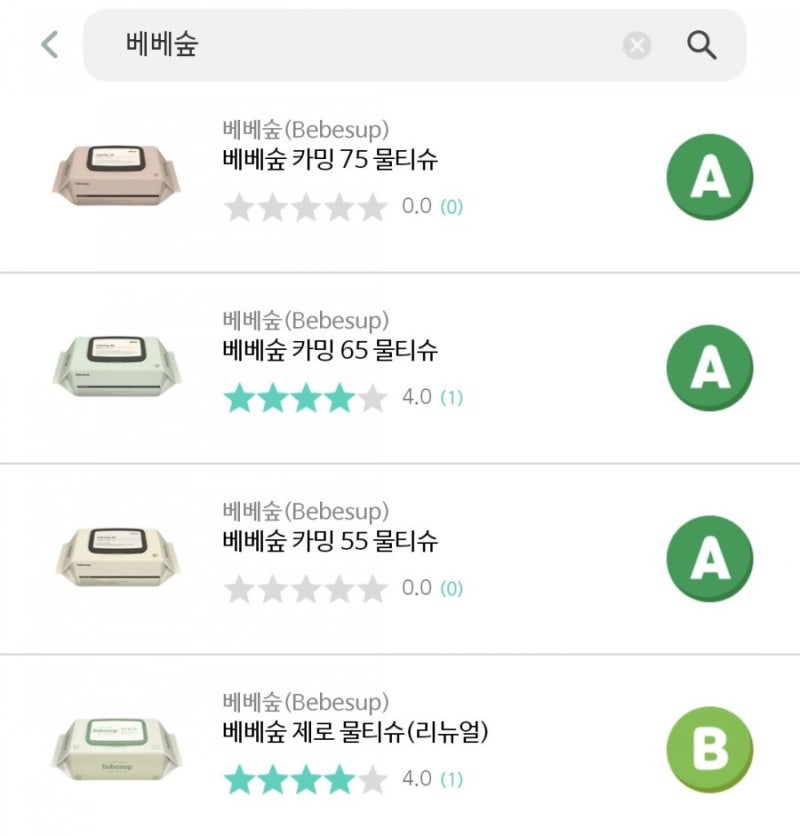The image size is (800, 836).
Task: Select the 제로 물티슈 product thumbnail
Action: [116, 749]
